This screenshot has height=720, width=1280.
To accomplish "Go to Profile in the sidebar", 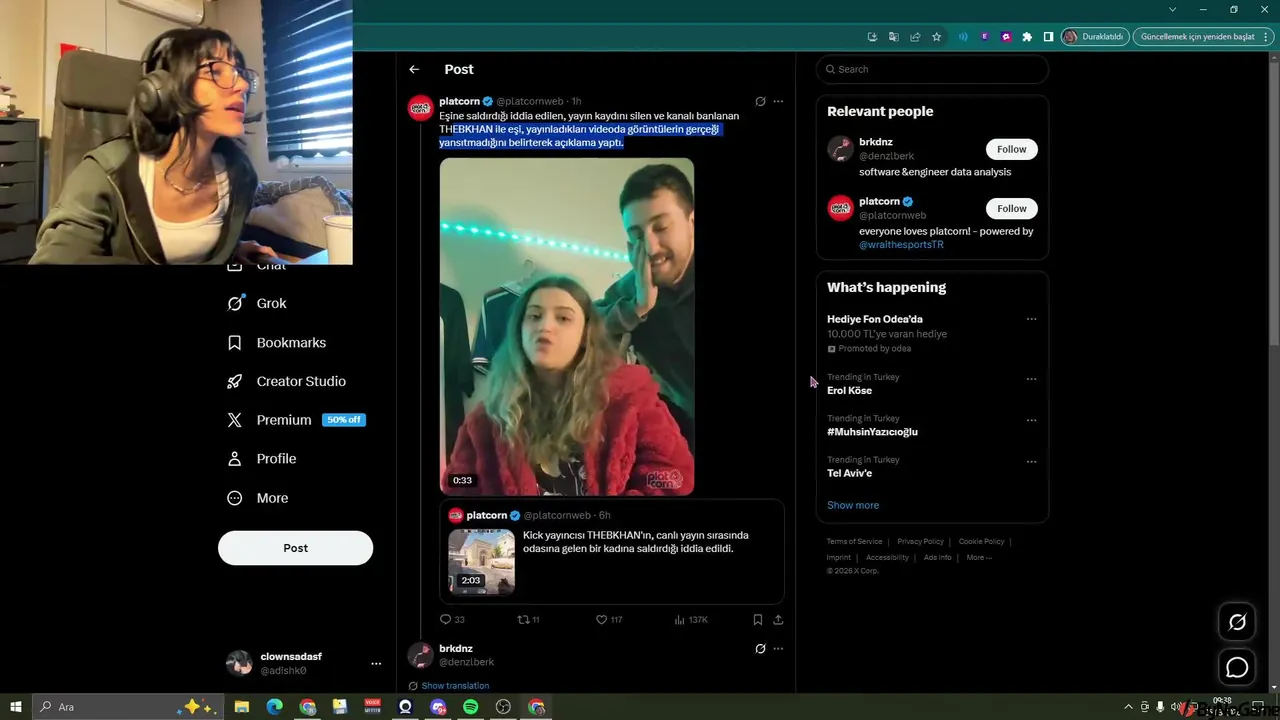I will 262,459.
